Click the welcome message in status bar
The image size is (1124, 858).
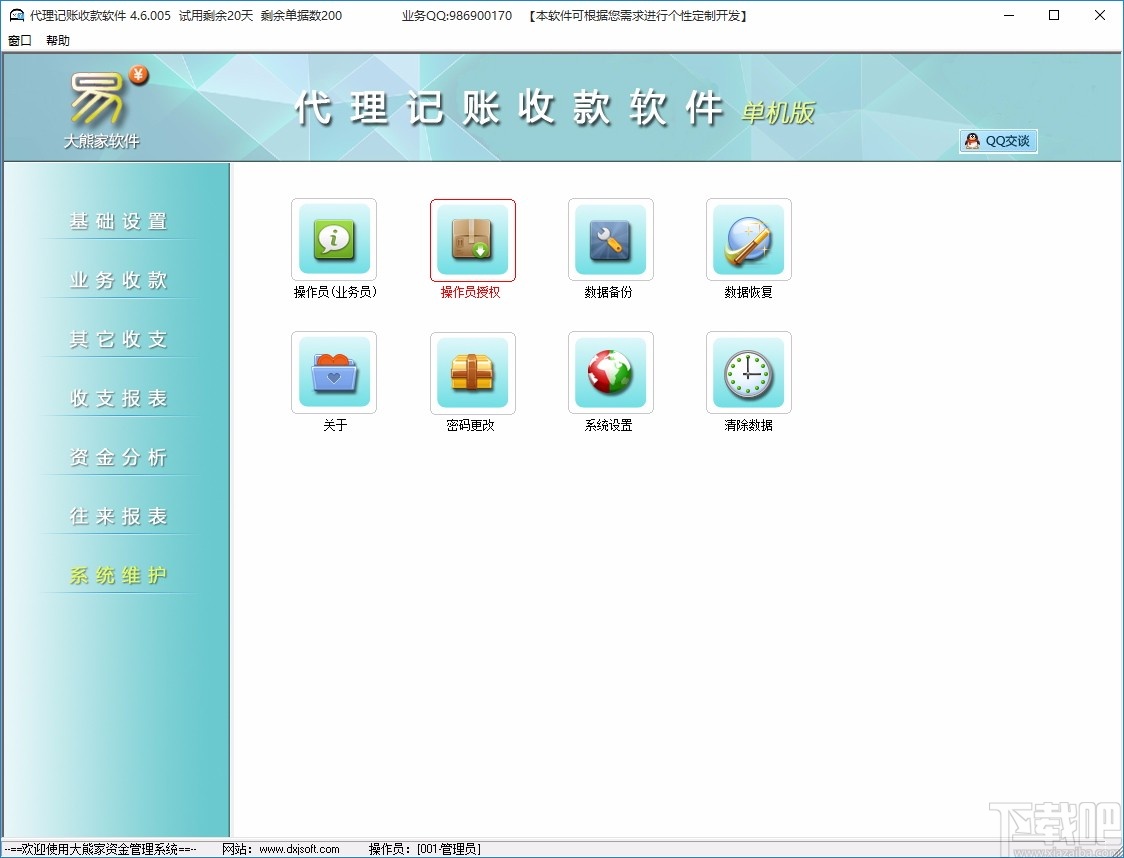[x=100, y=849]
